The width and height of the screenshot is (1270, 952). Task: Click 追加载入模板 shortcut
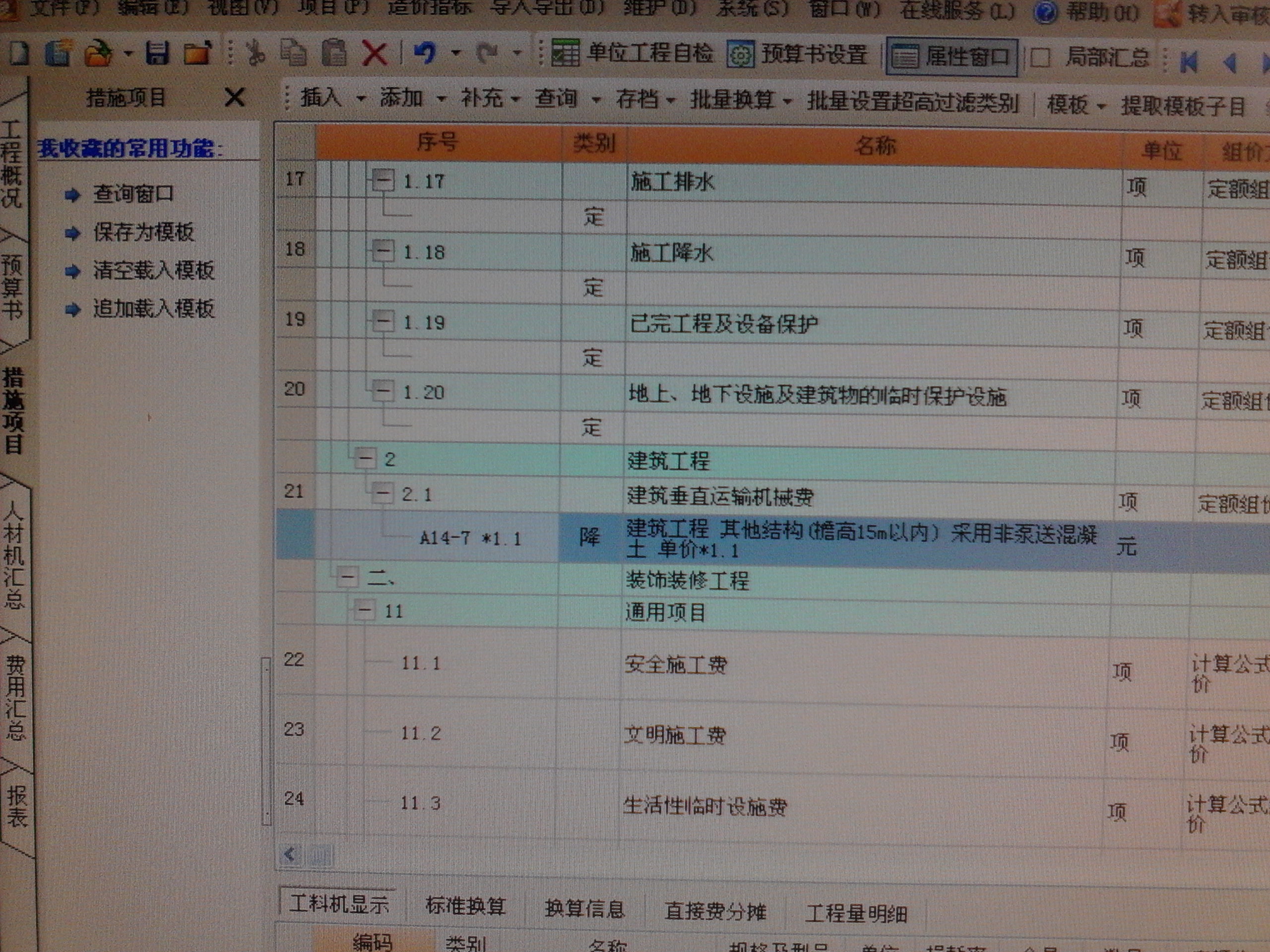[x=154, y=309]
